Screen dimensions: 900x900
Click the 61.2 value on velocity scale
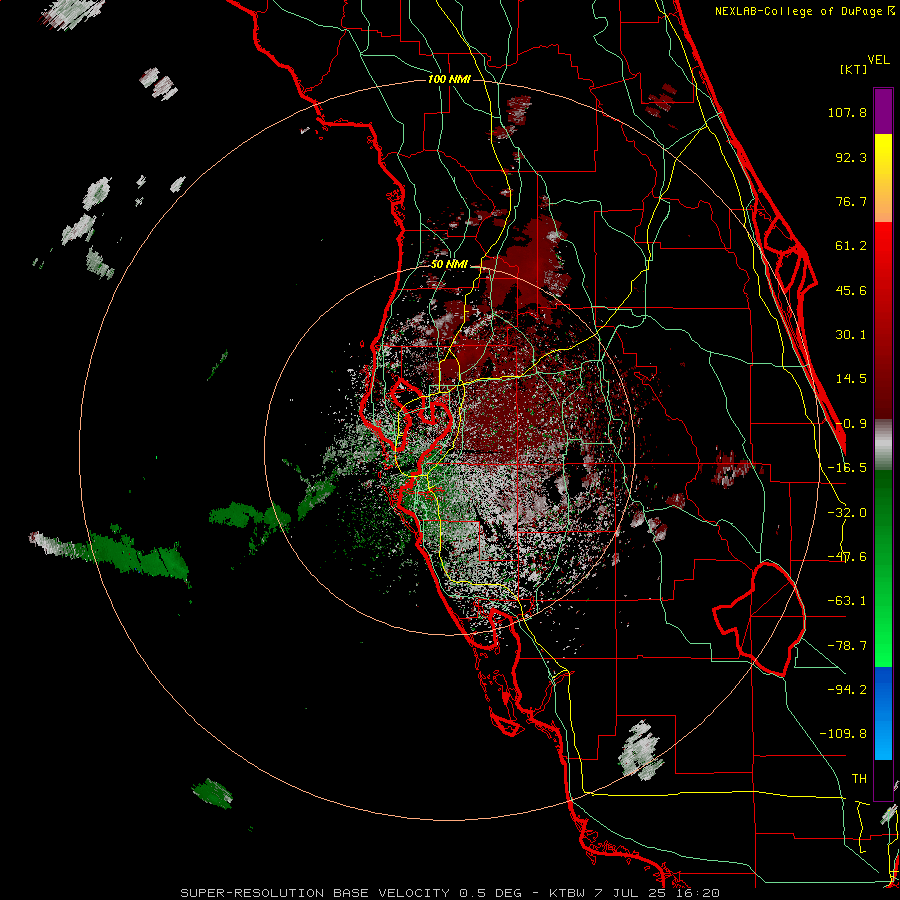851,246
